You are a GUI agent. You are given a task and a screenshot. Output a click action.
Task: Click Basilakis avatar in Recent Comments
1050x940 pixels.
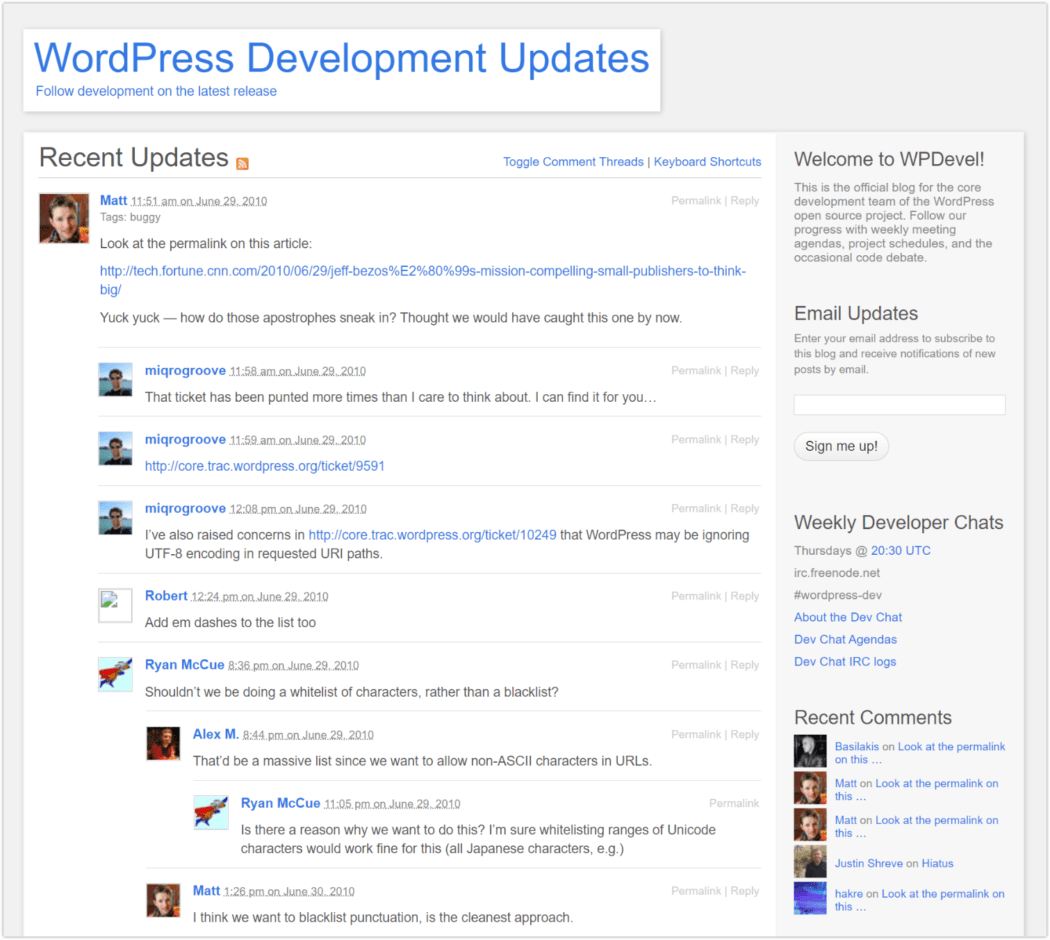[810, 752]
